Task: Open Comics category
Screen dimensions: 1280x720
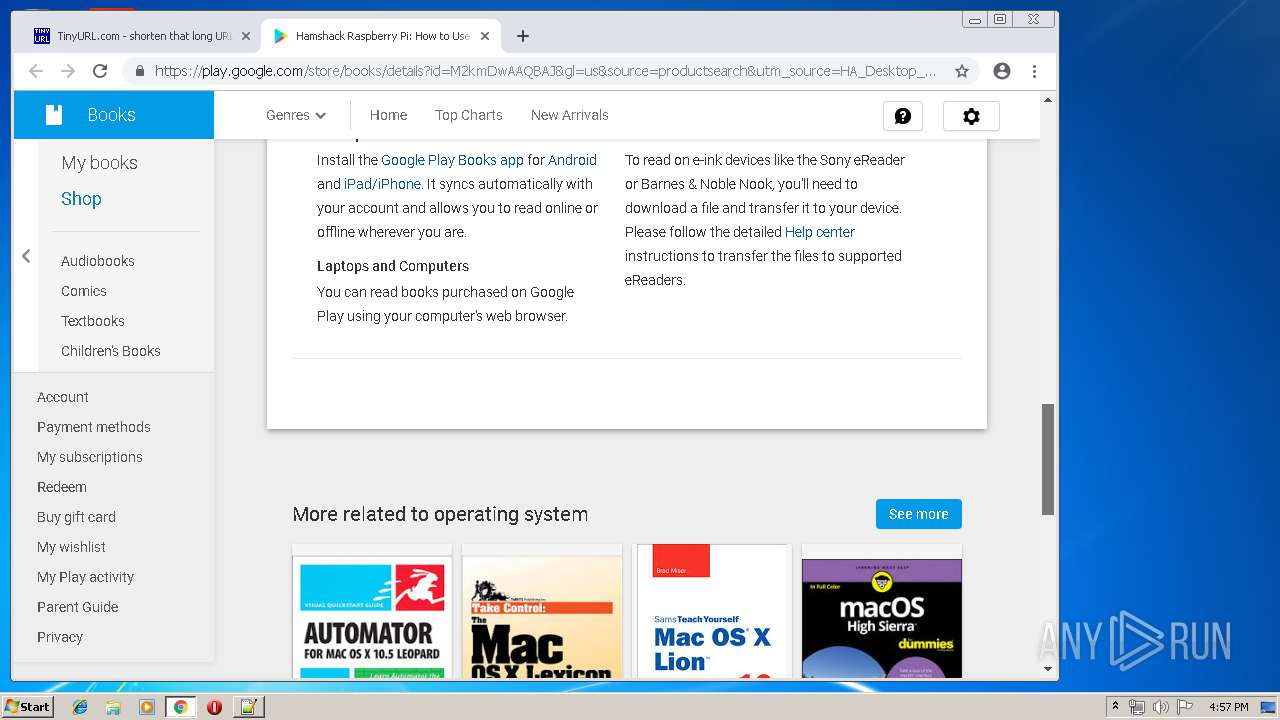Action: pyautogui.click(x=84, y=291)
